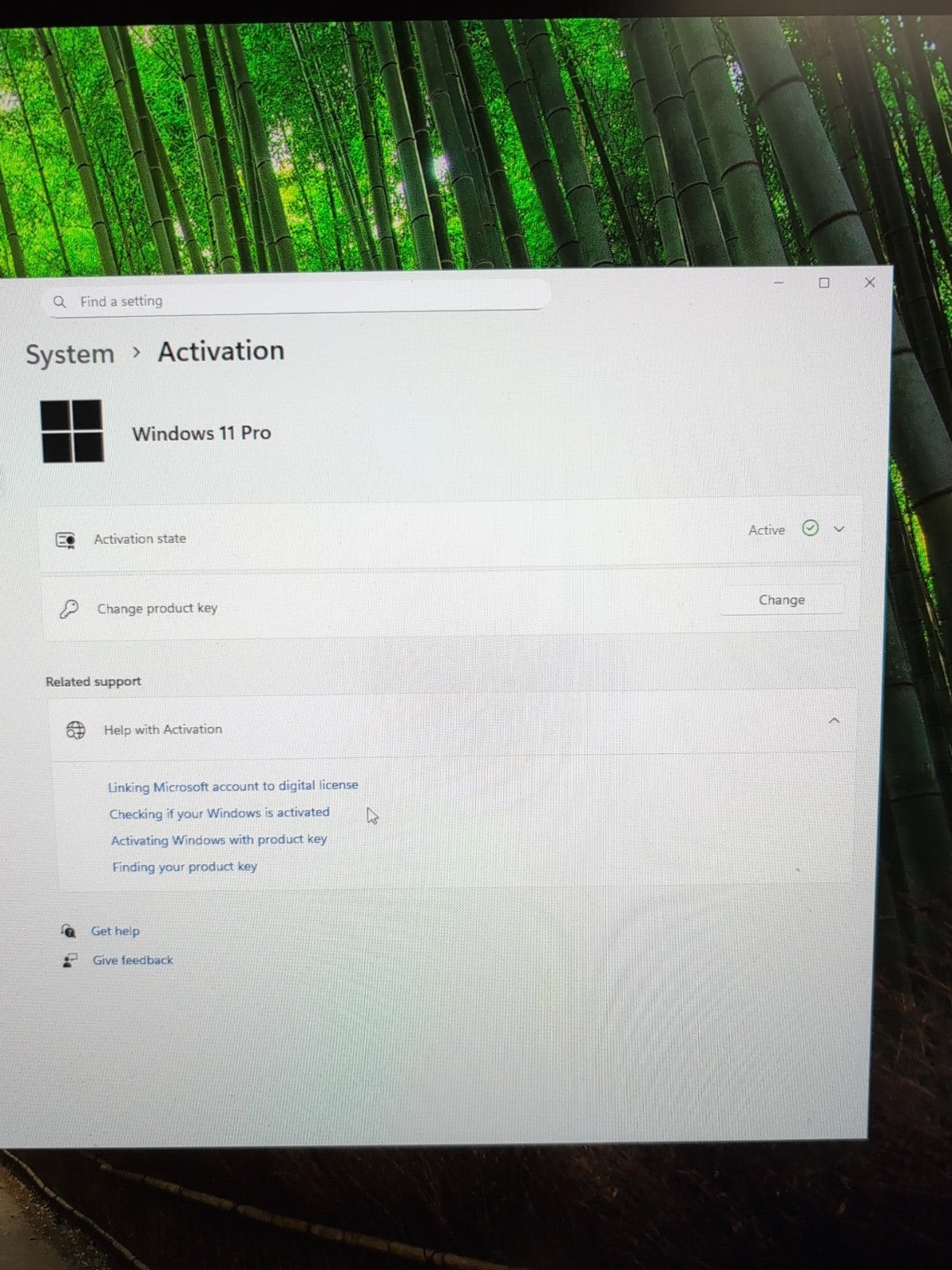
Task: Click the Activation state certificate icon
Action: (66, 541)
